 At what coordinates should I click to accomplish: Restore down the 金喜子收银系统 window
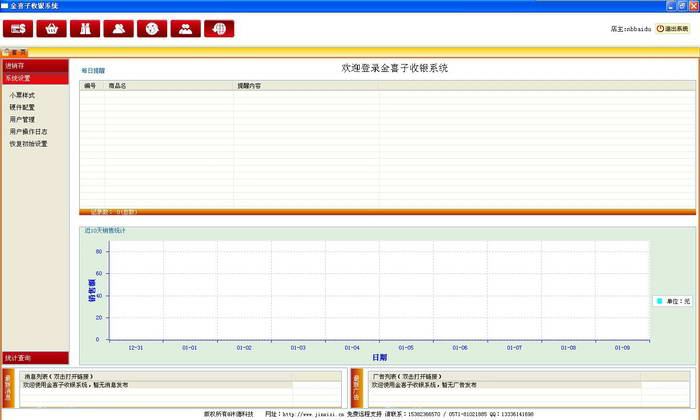click(682, 6)
